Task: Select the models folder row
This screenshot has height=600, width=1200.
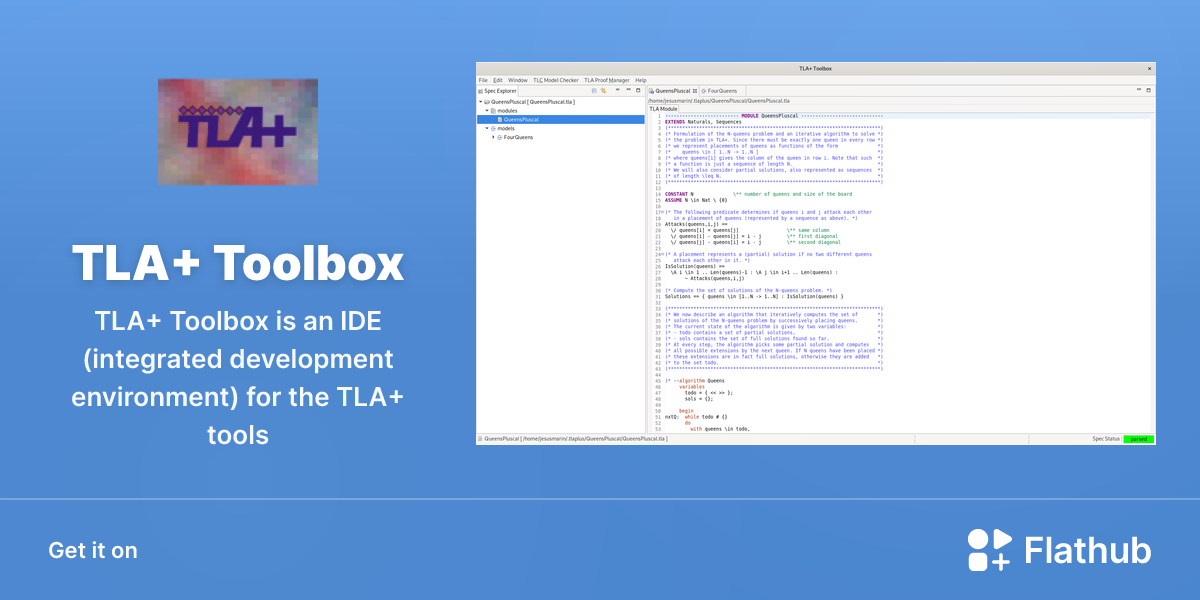Action: (560, 128)
